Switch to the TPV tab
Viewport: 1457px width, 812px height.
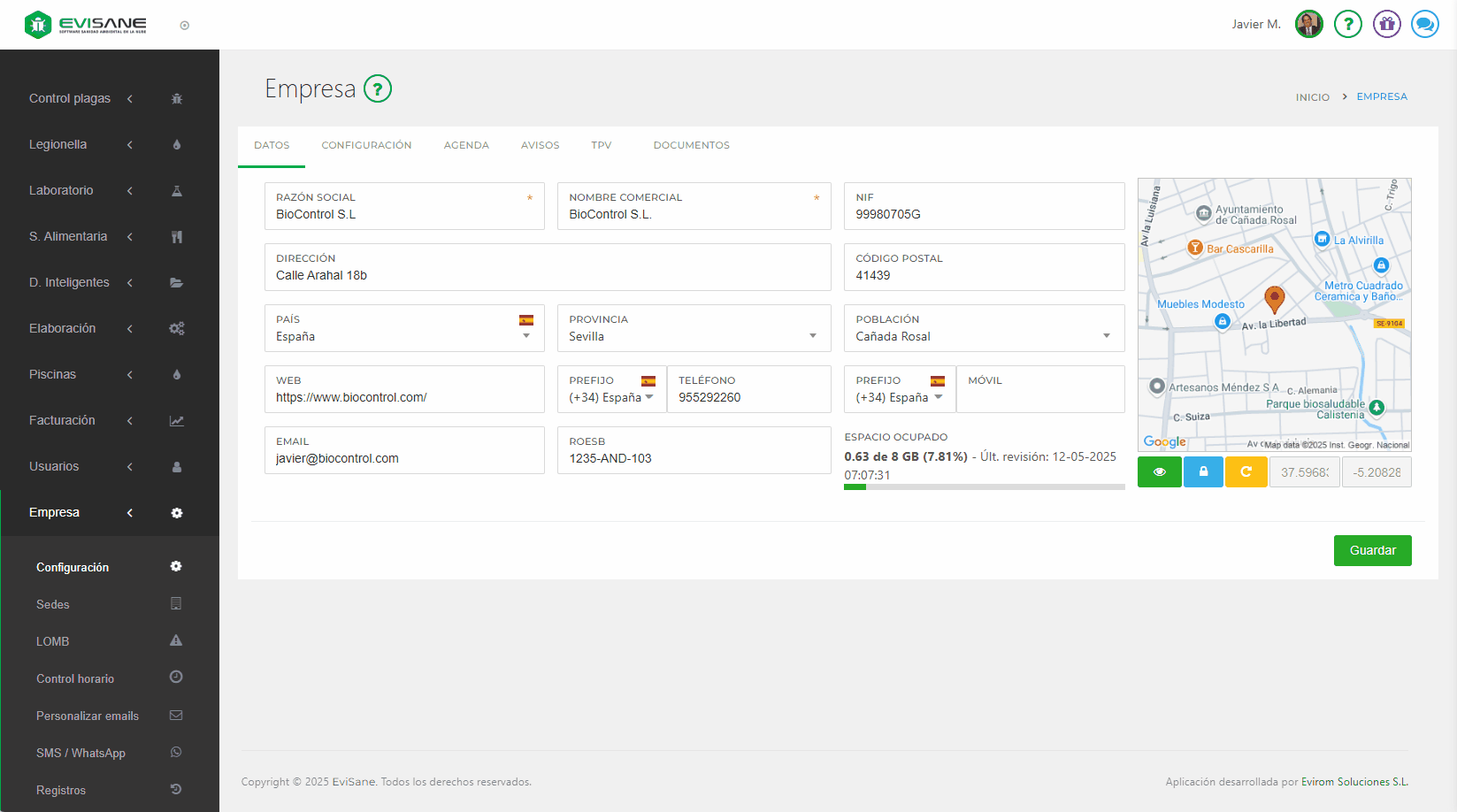(602, 145)
